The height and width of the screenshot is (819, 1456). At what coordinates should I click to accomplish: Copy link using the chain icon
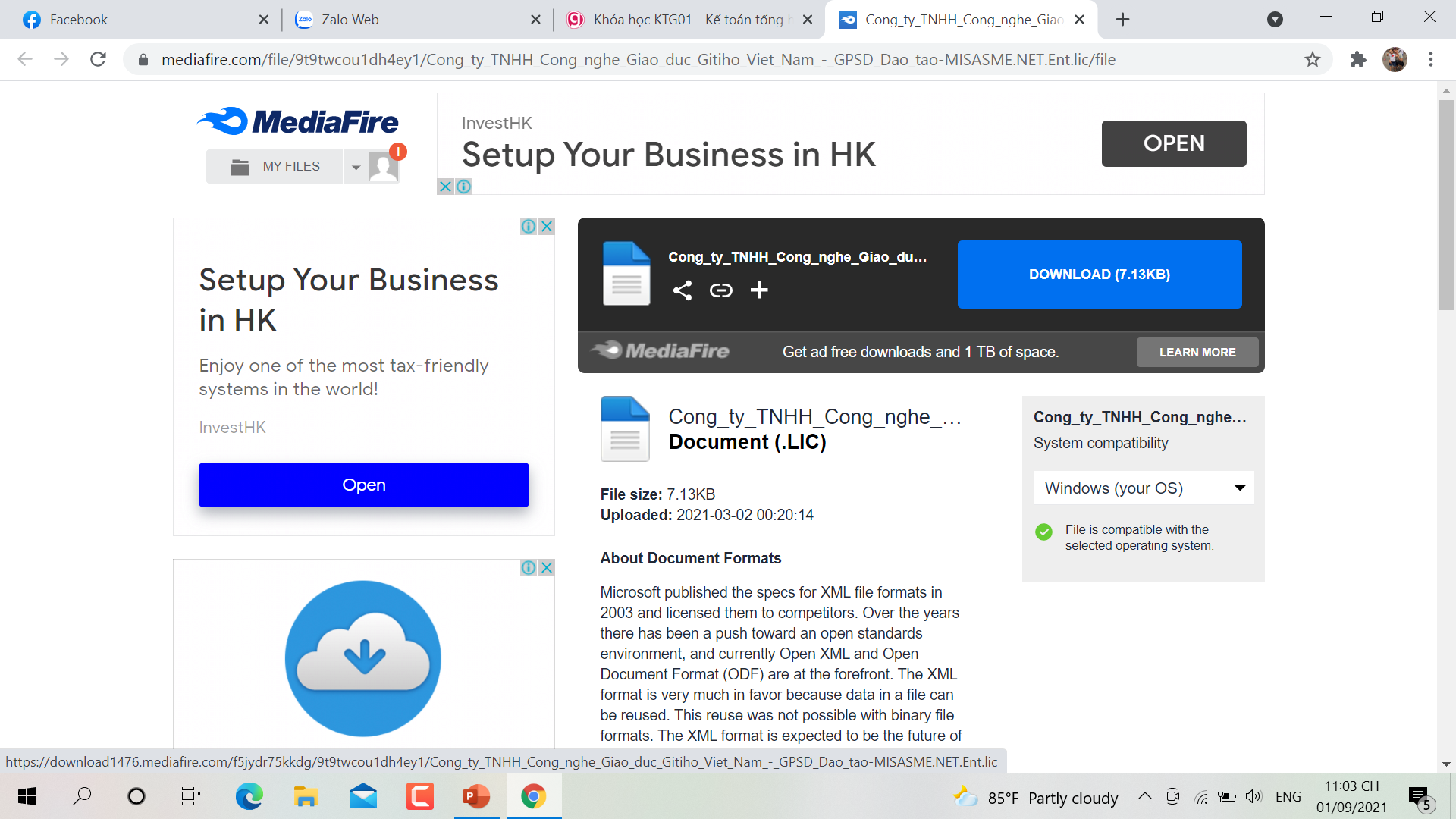[x=720, y=290]
